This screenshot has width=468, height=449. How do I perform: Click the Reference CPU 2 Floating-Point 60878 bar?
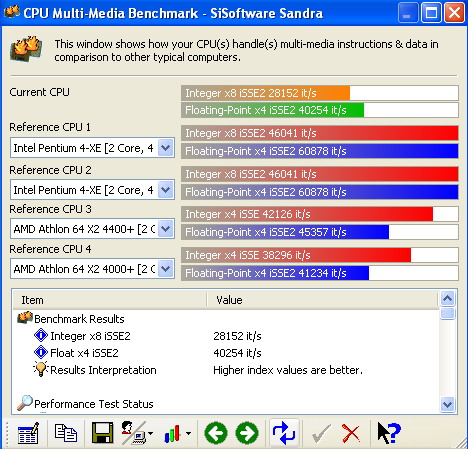click(320, 192)
